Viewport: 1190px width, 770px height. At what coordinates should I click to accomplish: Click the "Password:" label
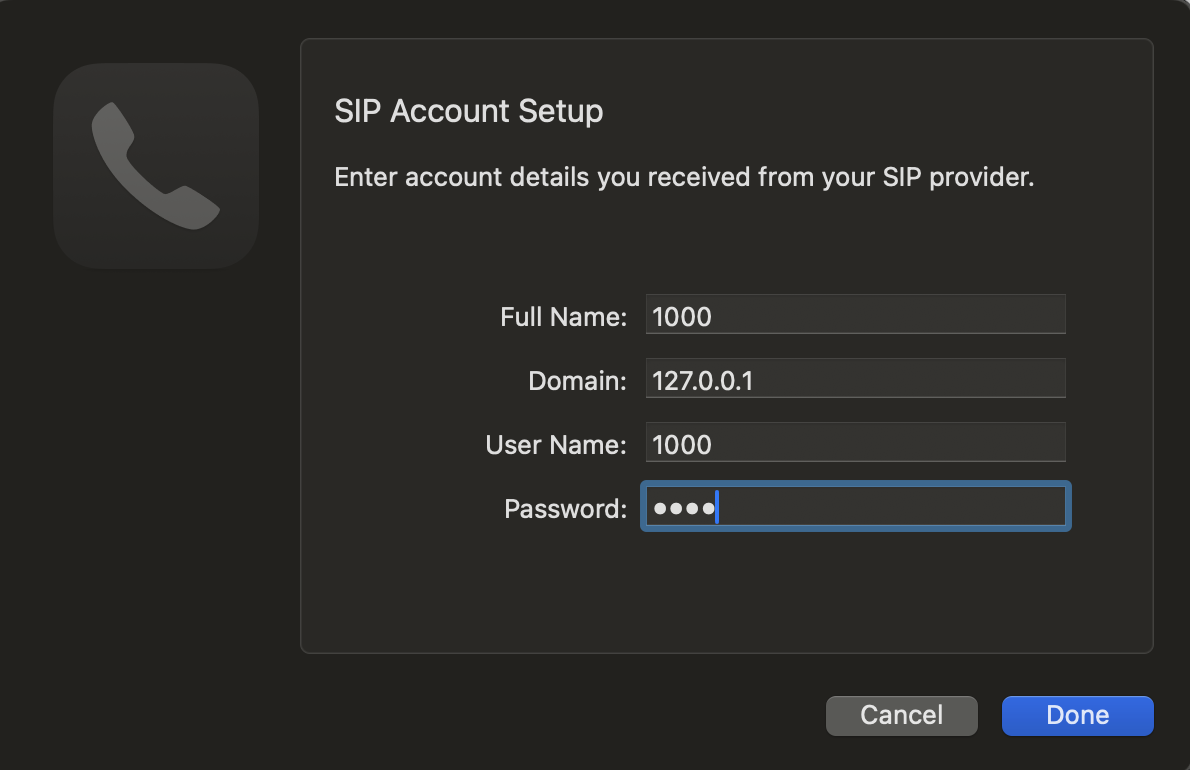click(x=565, y=509)
